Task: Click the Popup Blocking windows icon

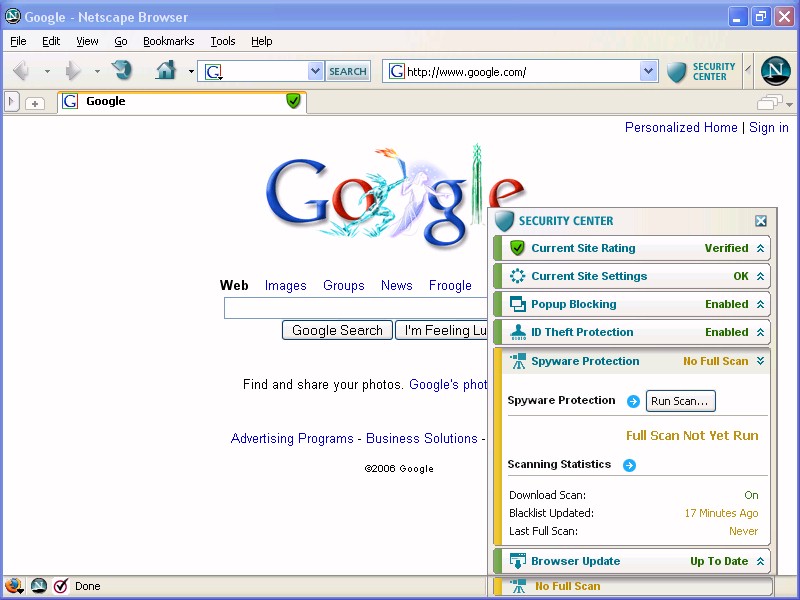Action: point(517,304)
